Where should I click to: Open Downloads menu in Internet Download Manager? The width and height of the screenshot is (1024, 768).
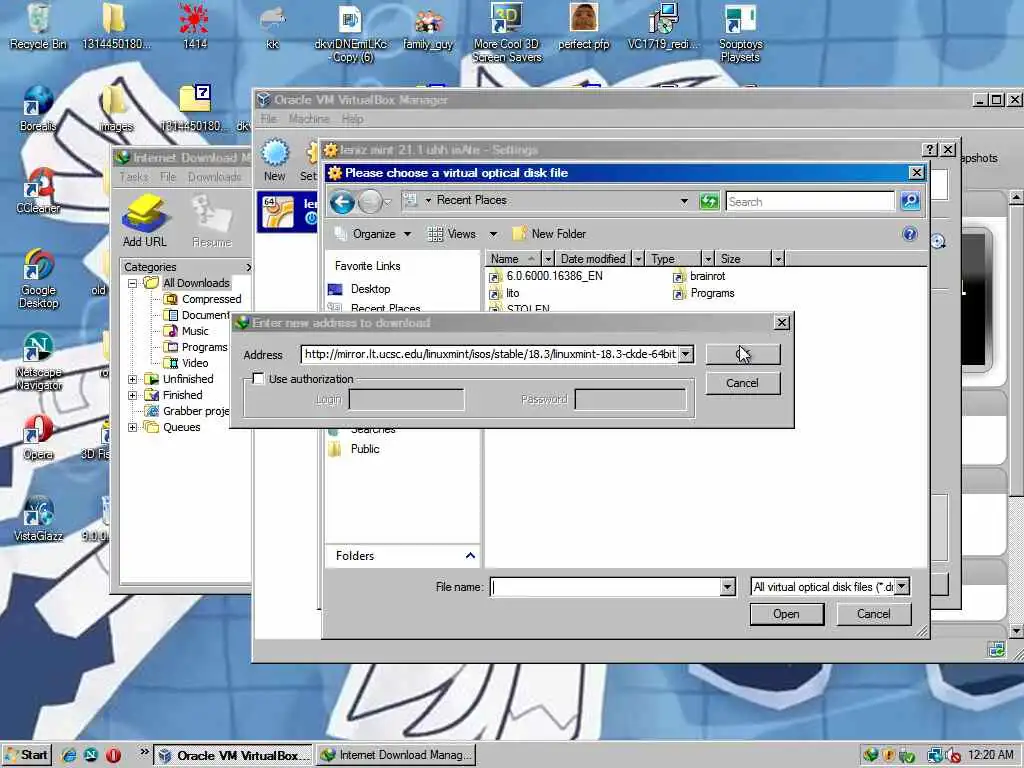[215, 177]
